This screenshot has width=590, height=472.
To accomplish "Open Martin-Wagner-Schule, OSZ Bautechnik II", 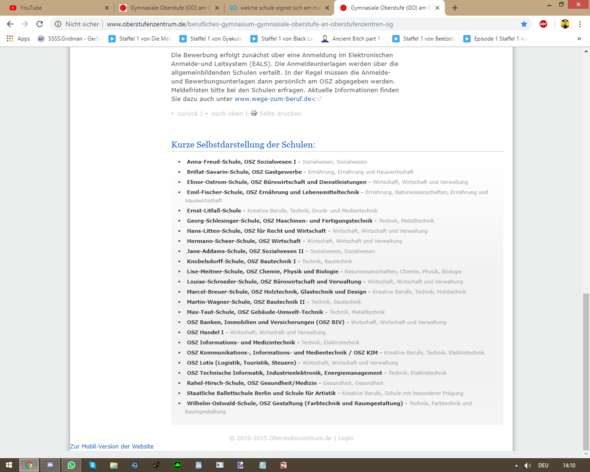I will click(246, 302).
